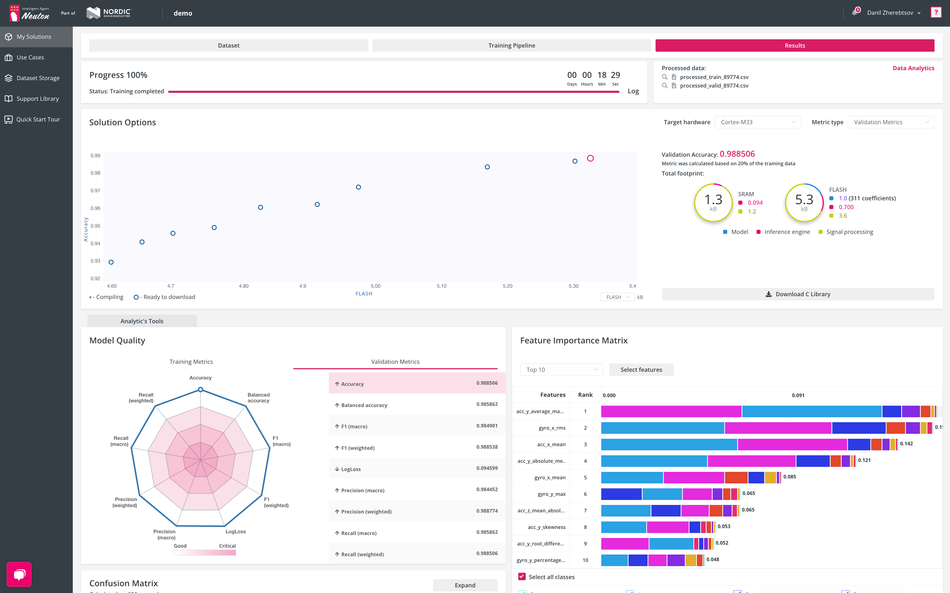Viewport: 950px width, 593px height.
Task: Uncheck the Select all classes checkbox
Action: pyautogui.click(x=522, y=577)
